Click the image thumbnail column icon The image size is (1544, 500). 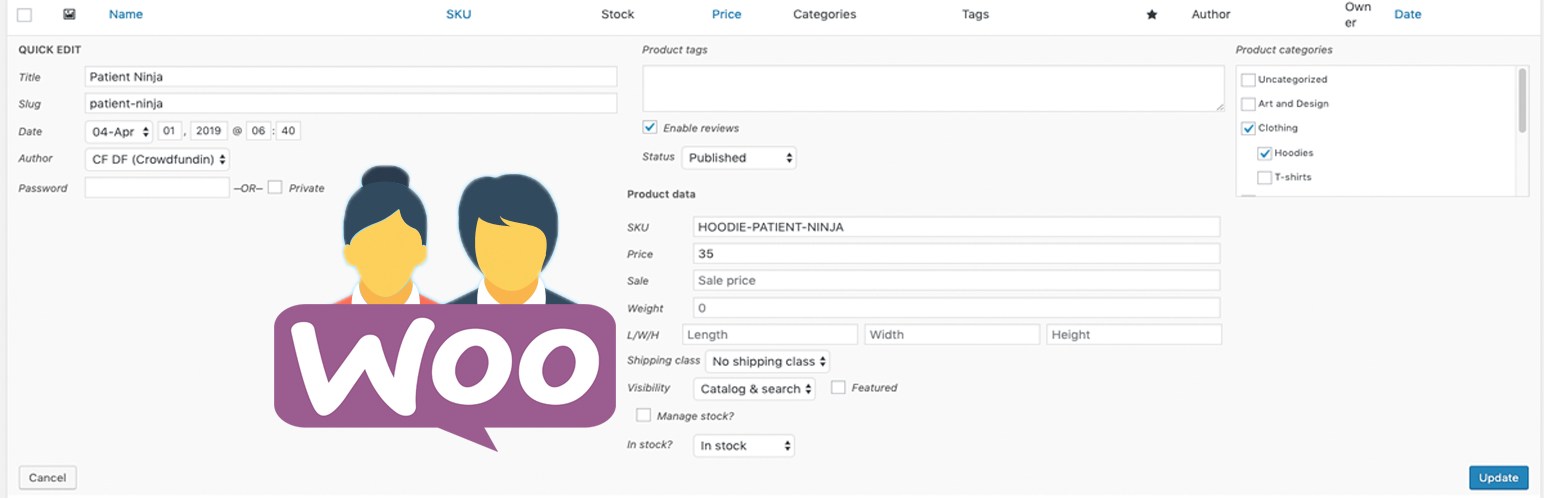(69, 15)
